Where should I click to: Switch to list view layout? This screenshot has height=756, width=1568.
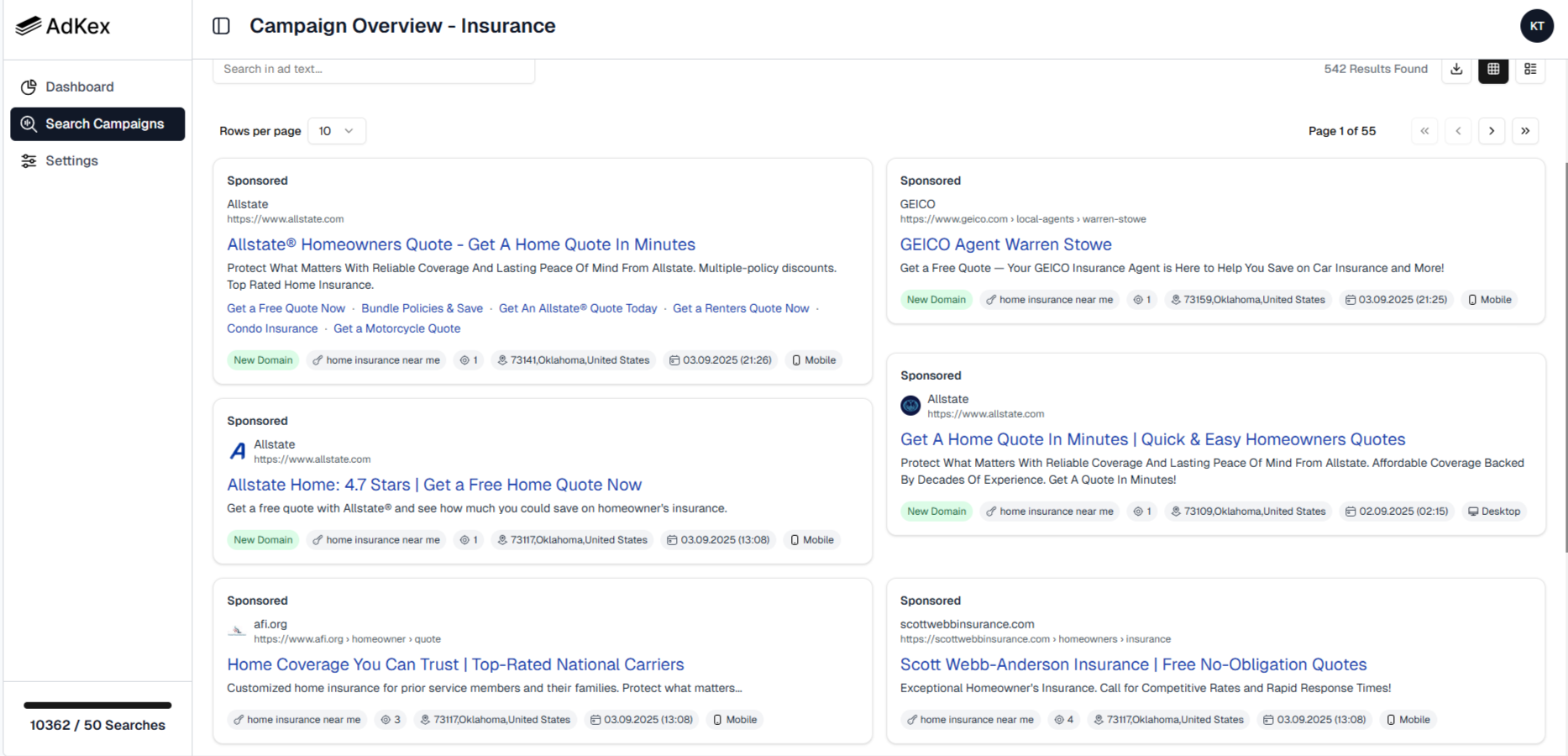(x=1530, y=70)
